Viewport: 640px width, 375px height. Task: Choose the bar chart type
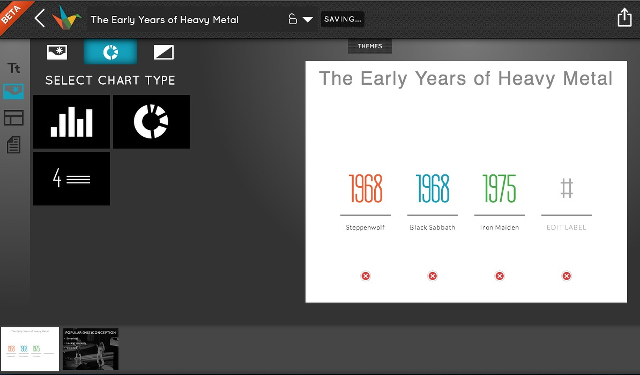(x=71, y=122)
